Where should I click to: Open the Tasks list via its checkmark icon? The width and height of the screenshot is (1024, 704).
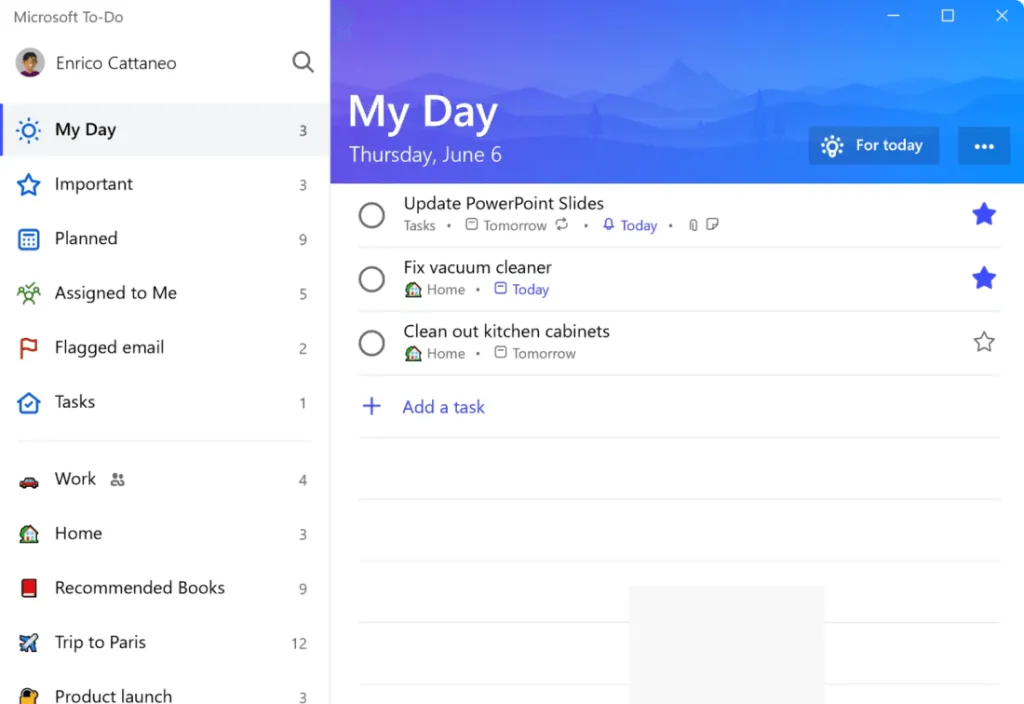pos(30,401)
